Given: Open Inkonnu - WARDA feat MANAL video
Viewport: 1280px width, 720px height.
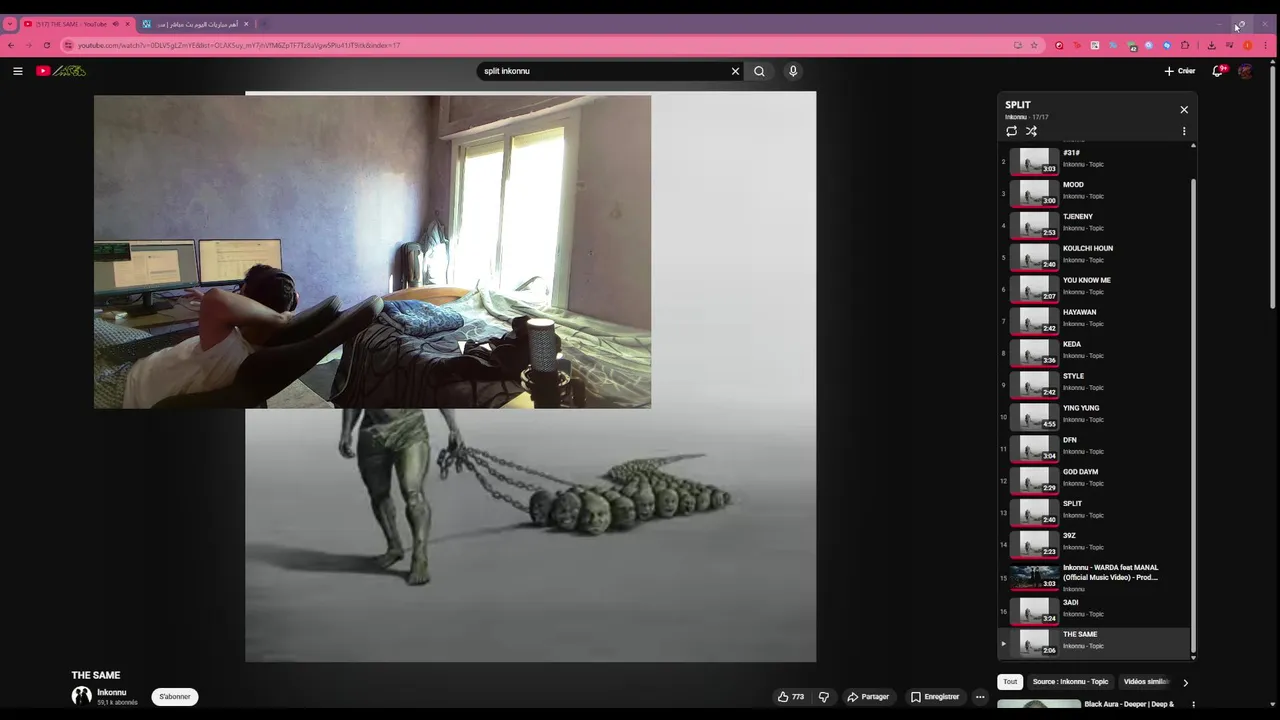Looking at the screenshot, I should tap(1094, 578).
